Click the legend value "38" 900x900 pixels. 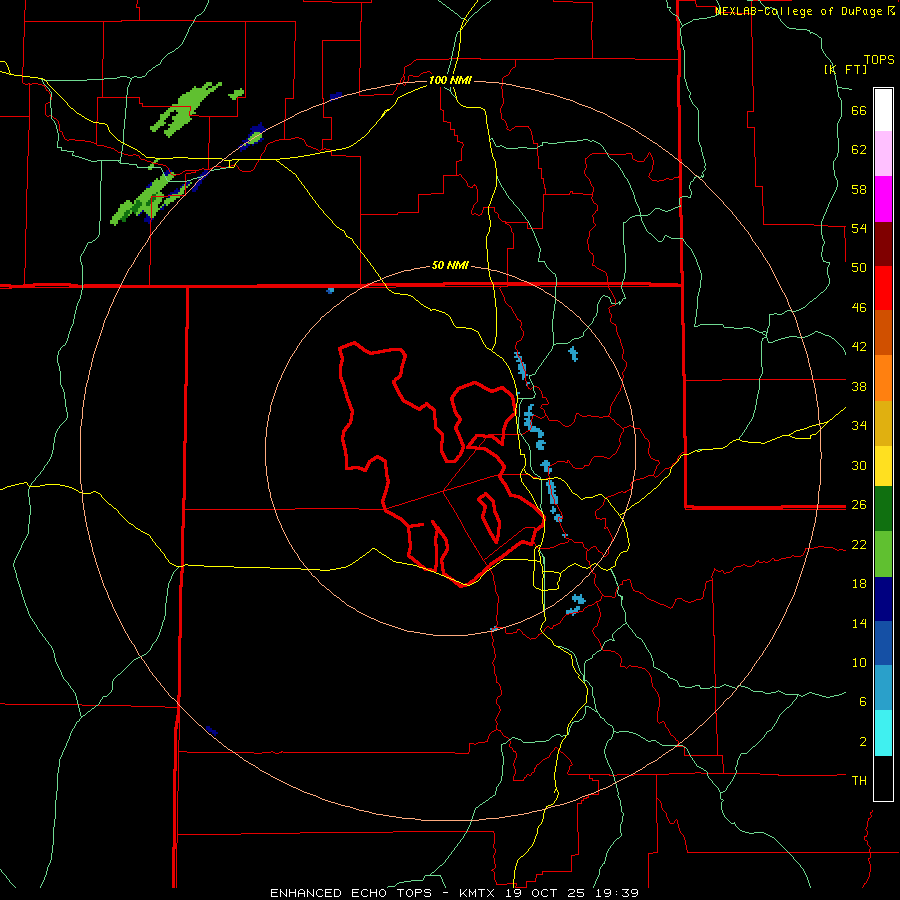[x=859, y=386]
